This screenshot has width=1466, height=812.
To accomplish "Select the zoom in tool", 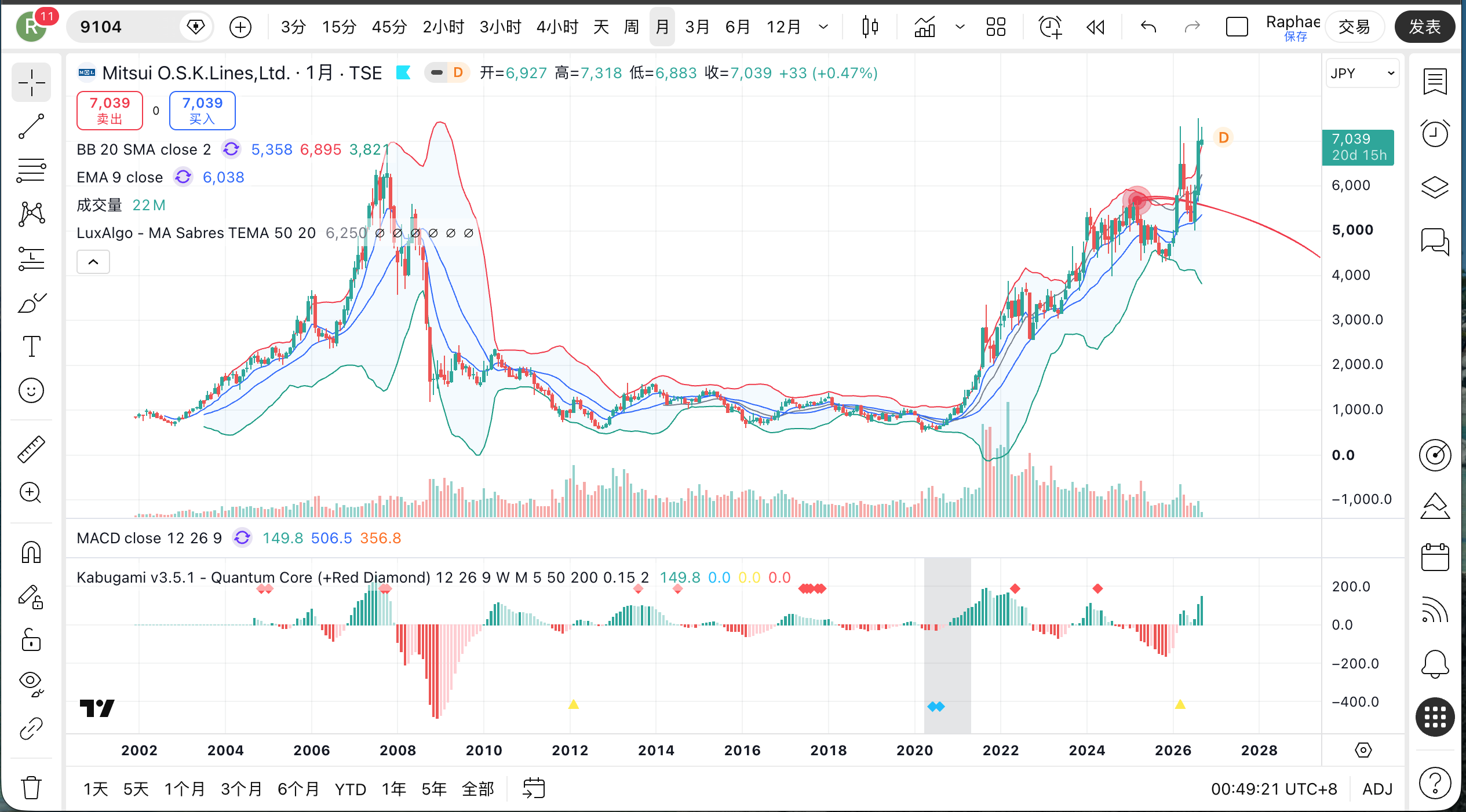I will click(31, 493).
